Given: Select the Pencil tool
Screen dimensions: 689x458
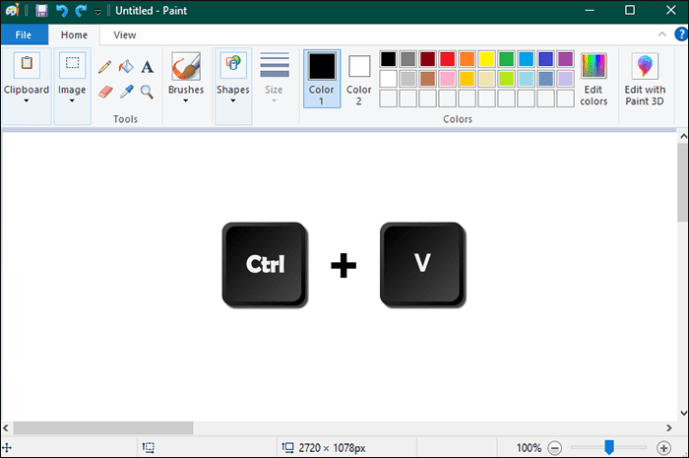Looking at the screenshot, I should [105, 67].
